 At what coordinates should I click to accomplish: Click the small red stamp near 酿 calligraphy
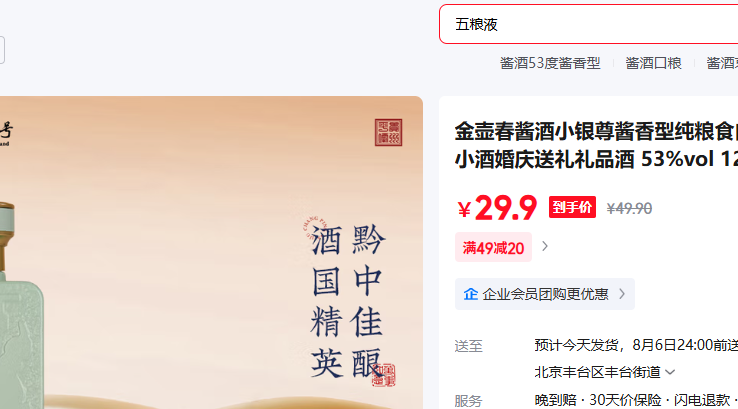pyautogui.click(x=384, y=375)
